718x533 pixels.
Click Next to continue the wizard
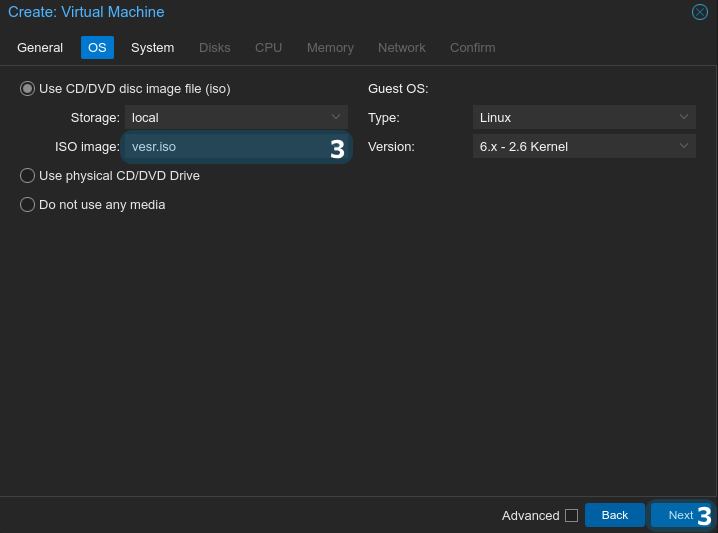(680, 515)
